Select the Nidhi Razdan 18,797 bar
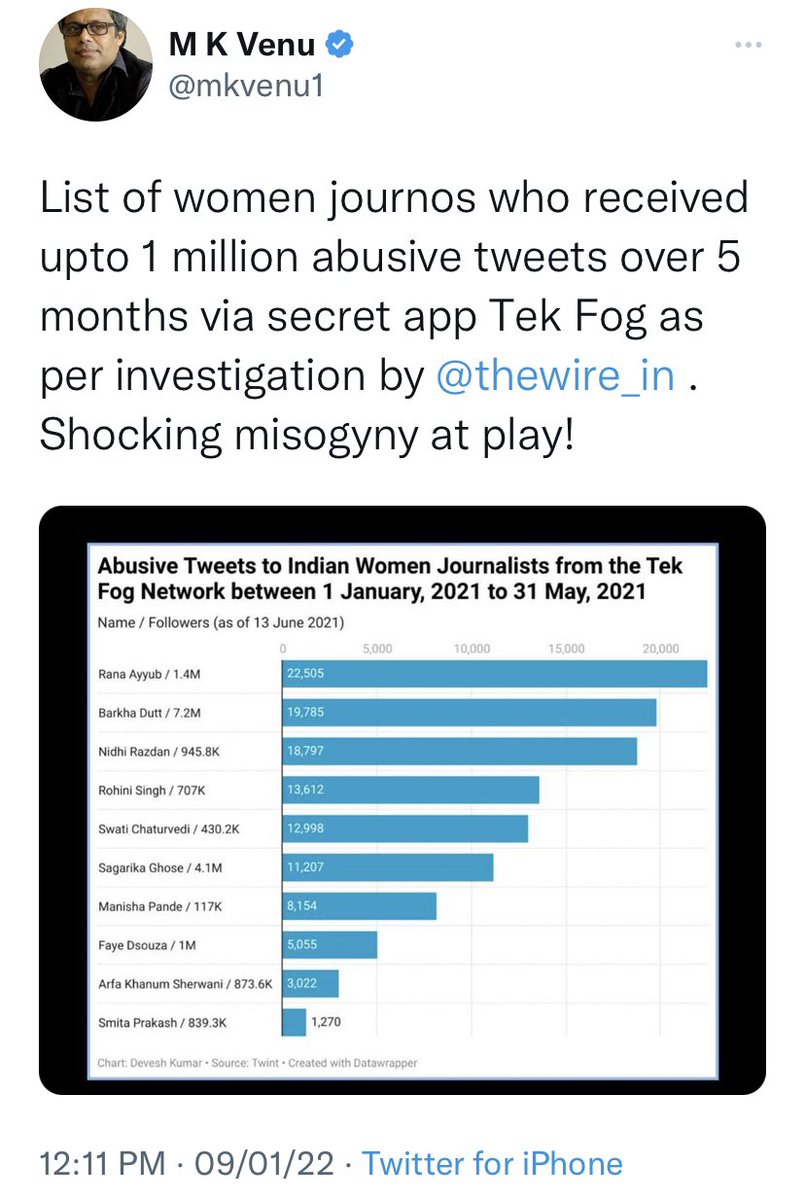805x1200 pixels. point(460,751)
